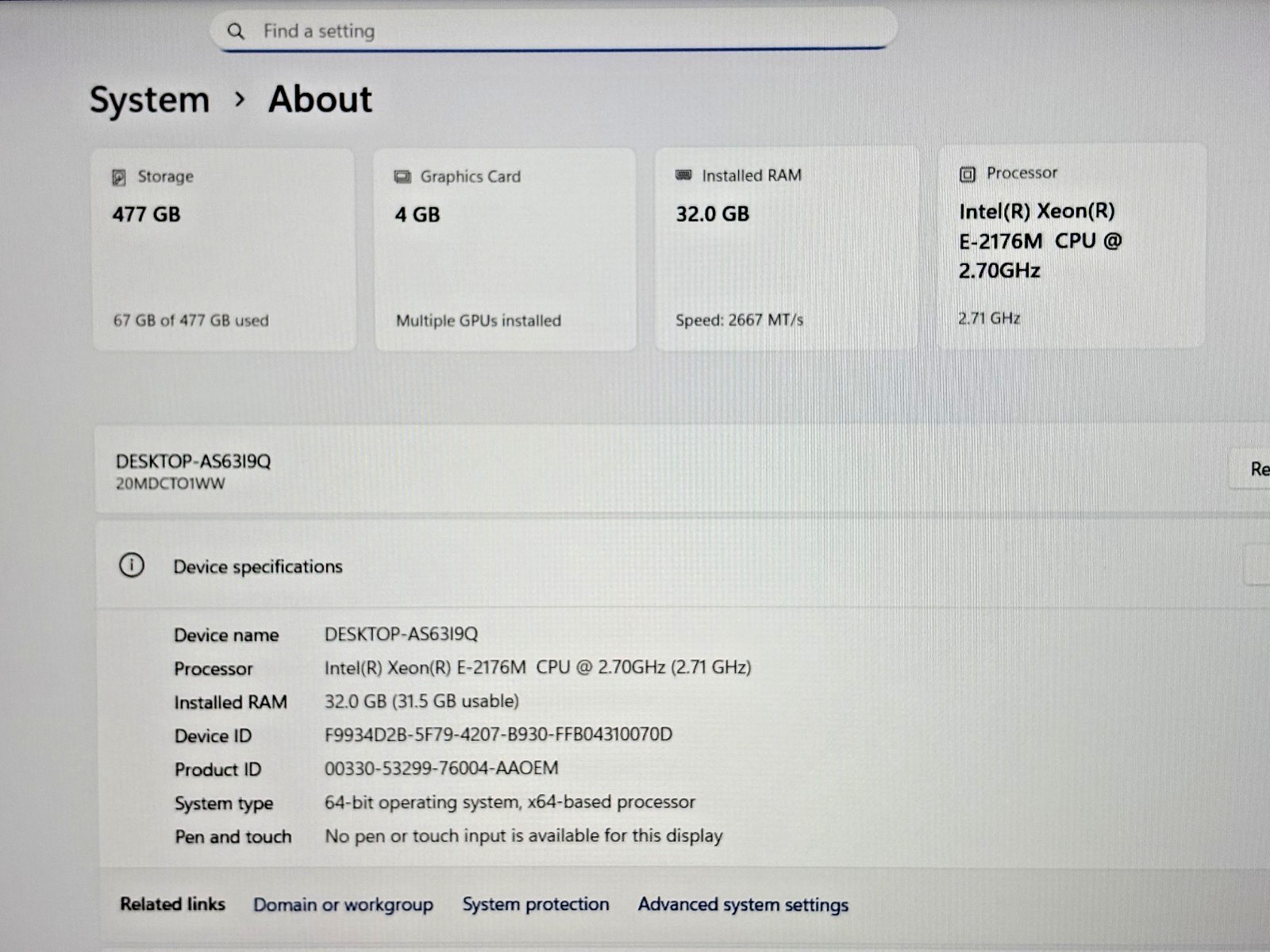The height and width of the screenshot is (952, 1270).
Task: Click the 477 GB storage value
Action: pos(146,214)
